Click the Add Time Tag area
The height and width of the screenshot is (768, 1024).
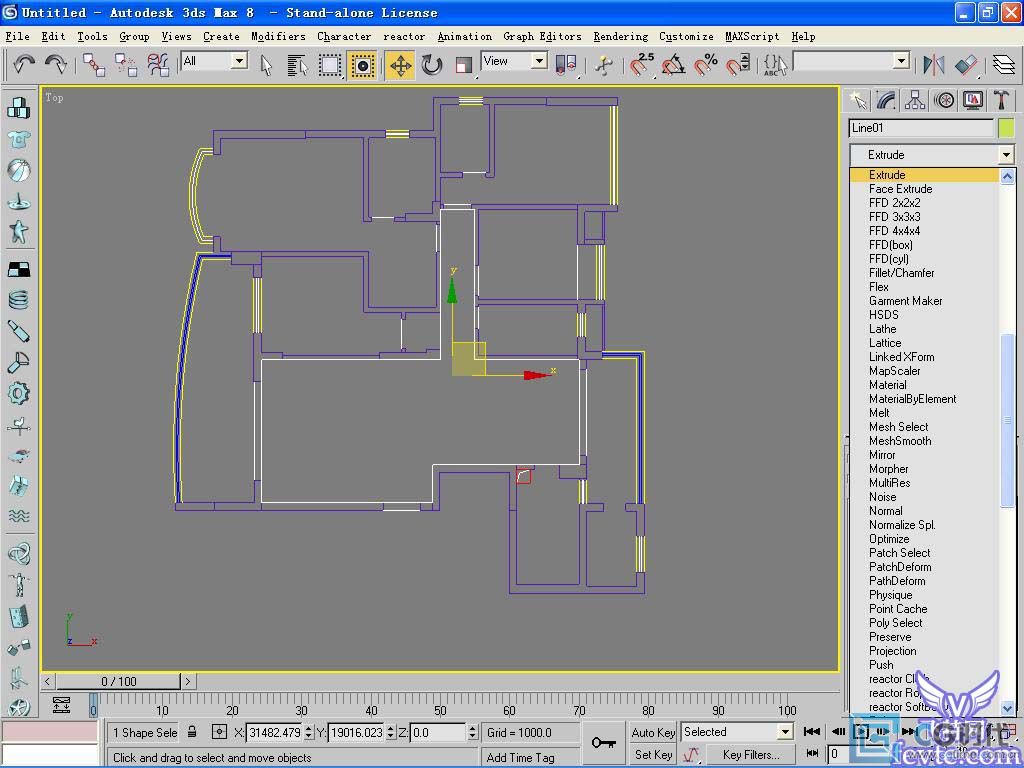(x=530, y=758)
